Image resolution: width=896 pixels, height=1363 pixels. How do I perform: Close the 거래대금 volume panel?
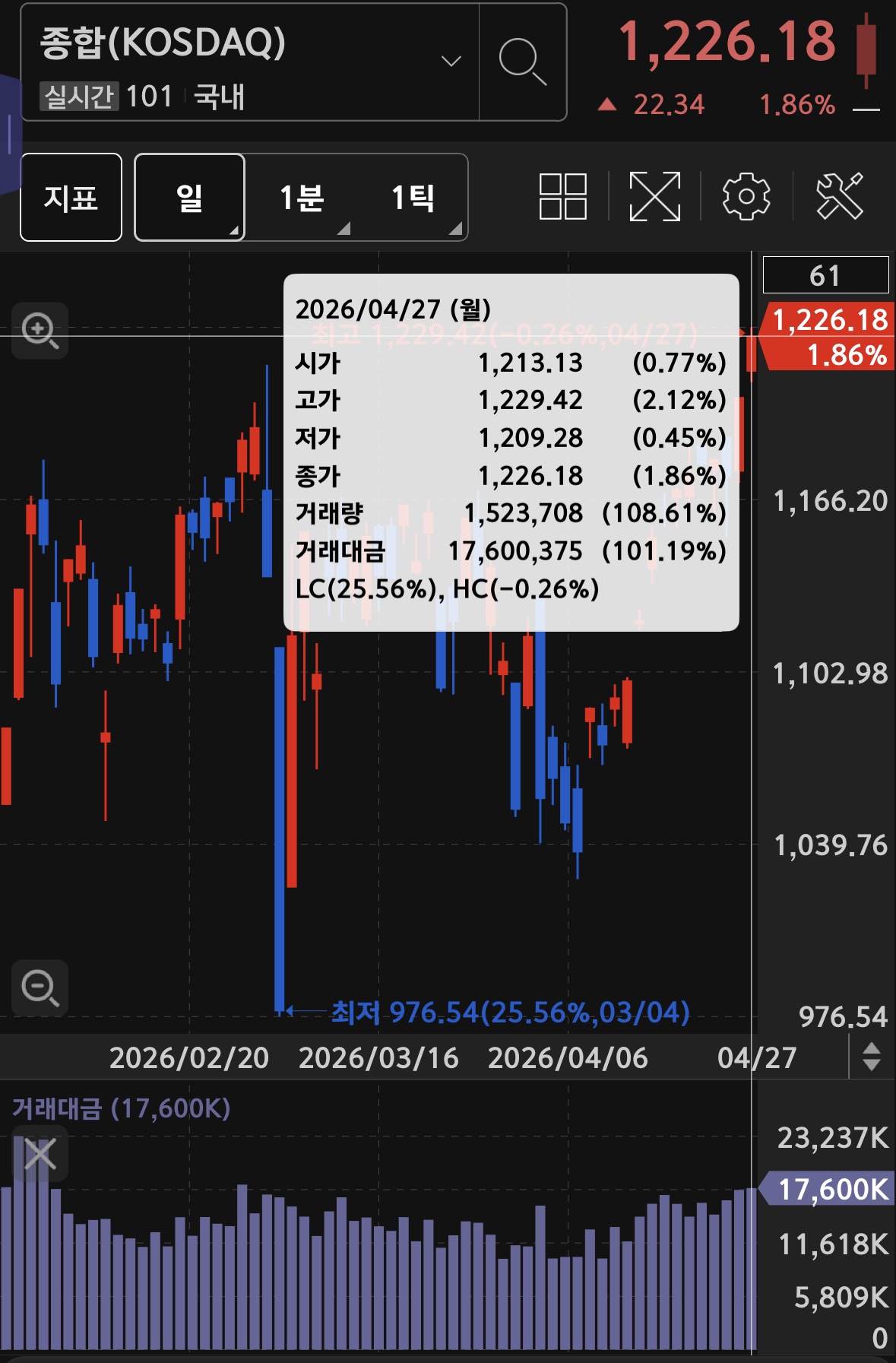click(x=40, y=1154)
